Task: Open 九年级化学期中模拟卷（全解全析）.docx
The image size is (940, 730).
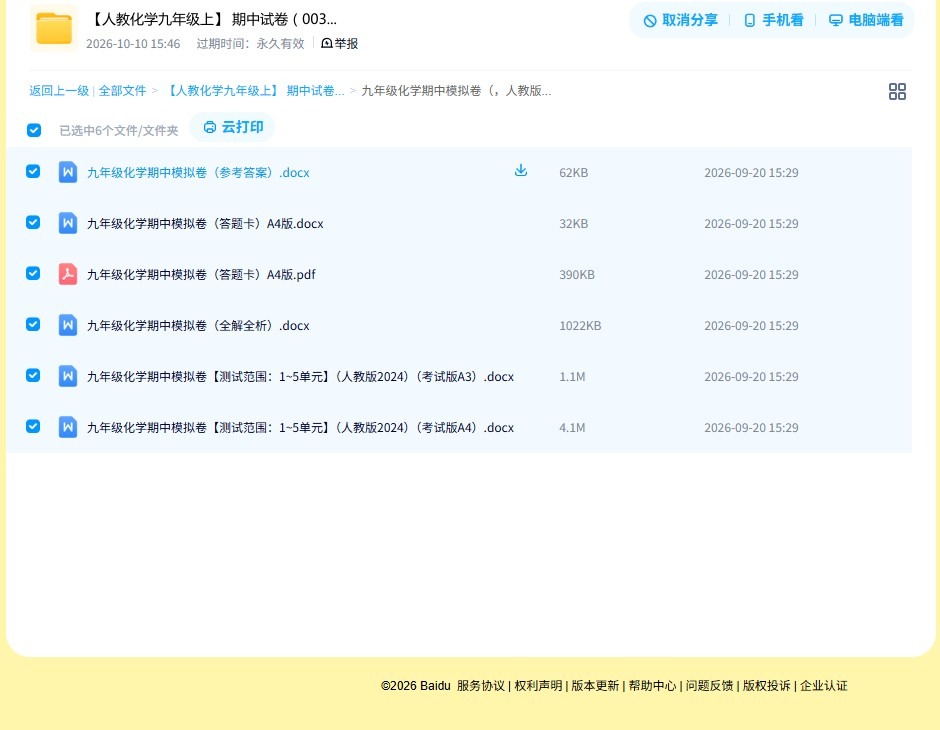Action: [198, 325]
